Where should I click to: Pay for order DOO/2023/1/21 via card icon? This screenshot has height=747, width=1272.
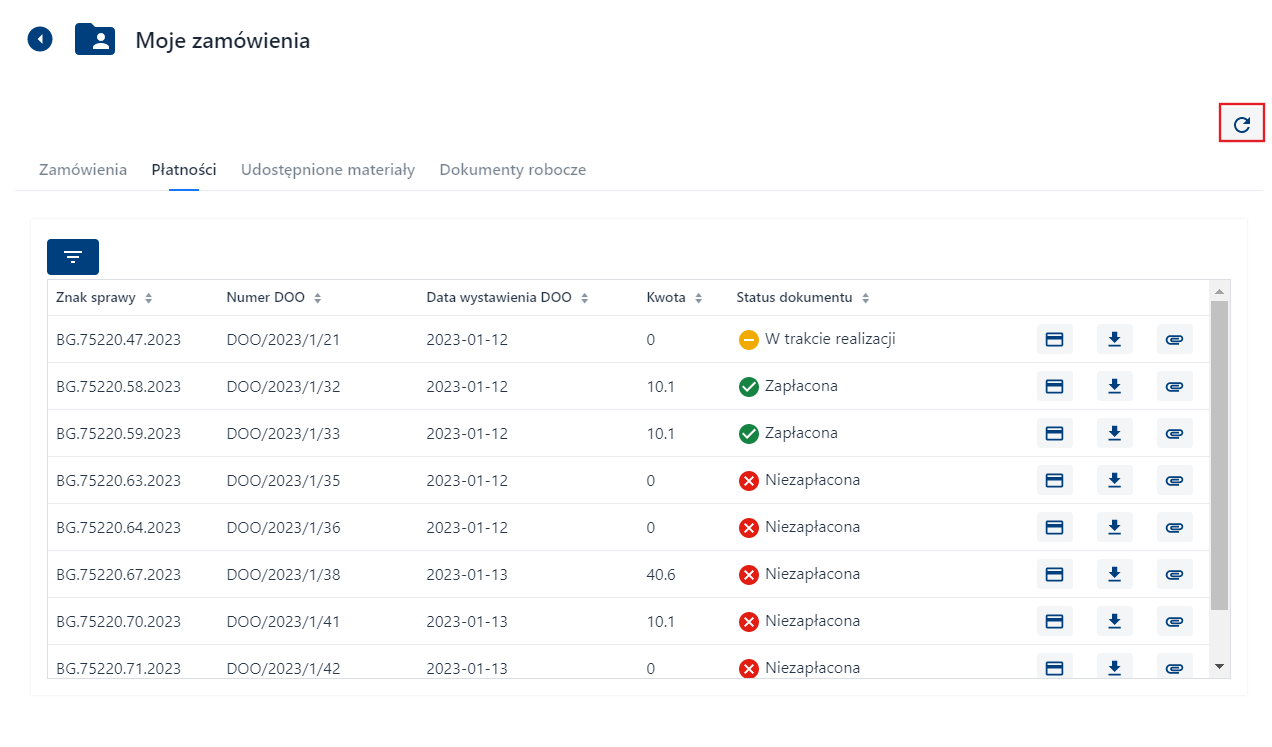pos(1054,339)
